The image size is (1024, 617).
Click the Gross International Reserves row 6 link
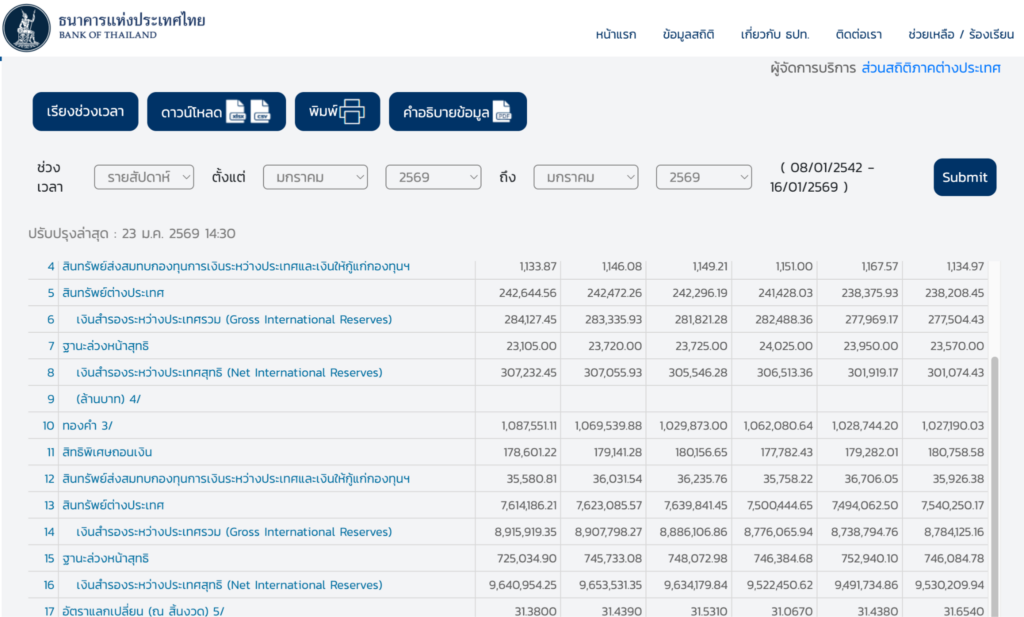233,320
